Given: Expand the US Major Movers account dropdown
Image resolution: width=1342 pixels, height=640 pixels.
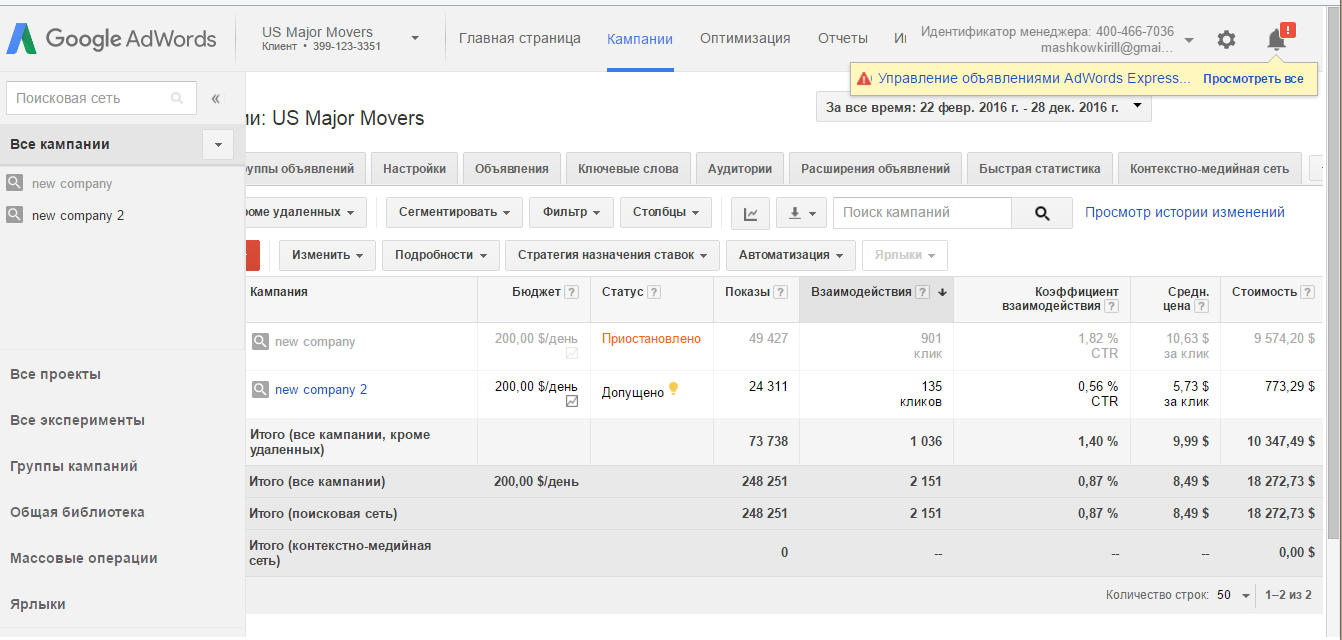Looking at the screenshot, I should click(415, 39).
